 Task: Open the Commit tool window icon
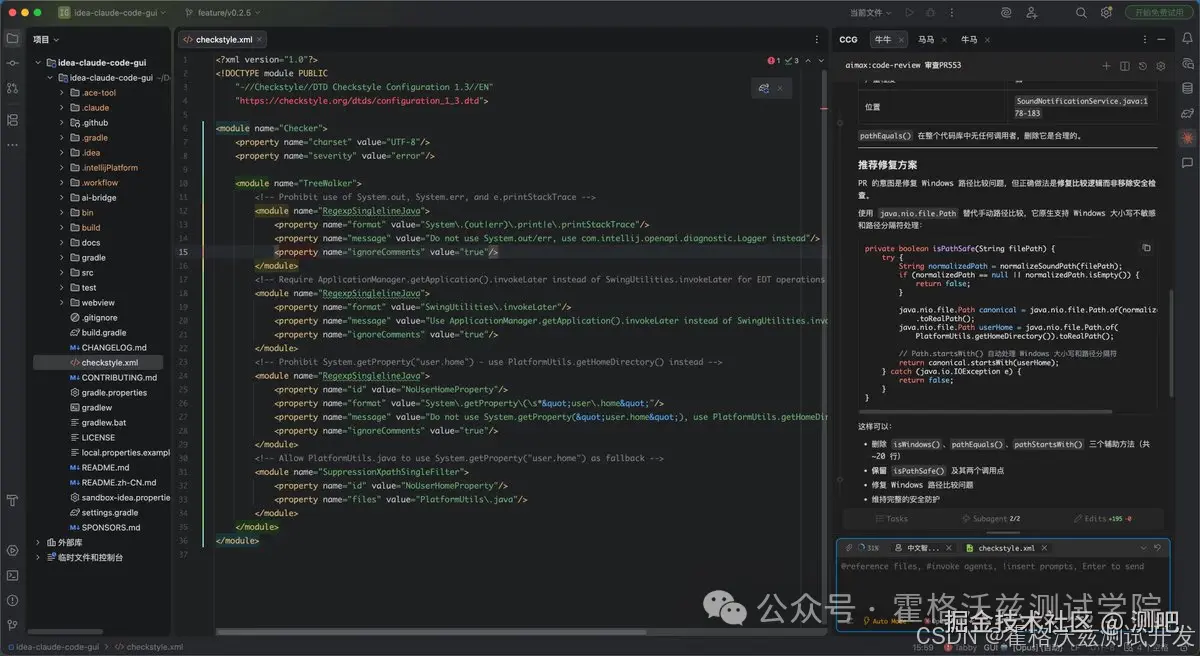tap(12, 64)
